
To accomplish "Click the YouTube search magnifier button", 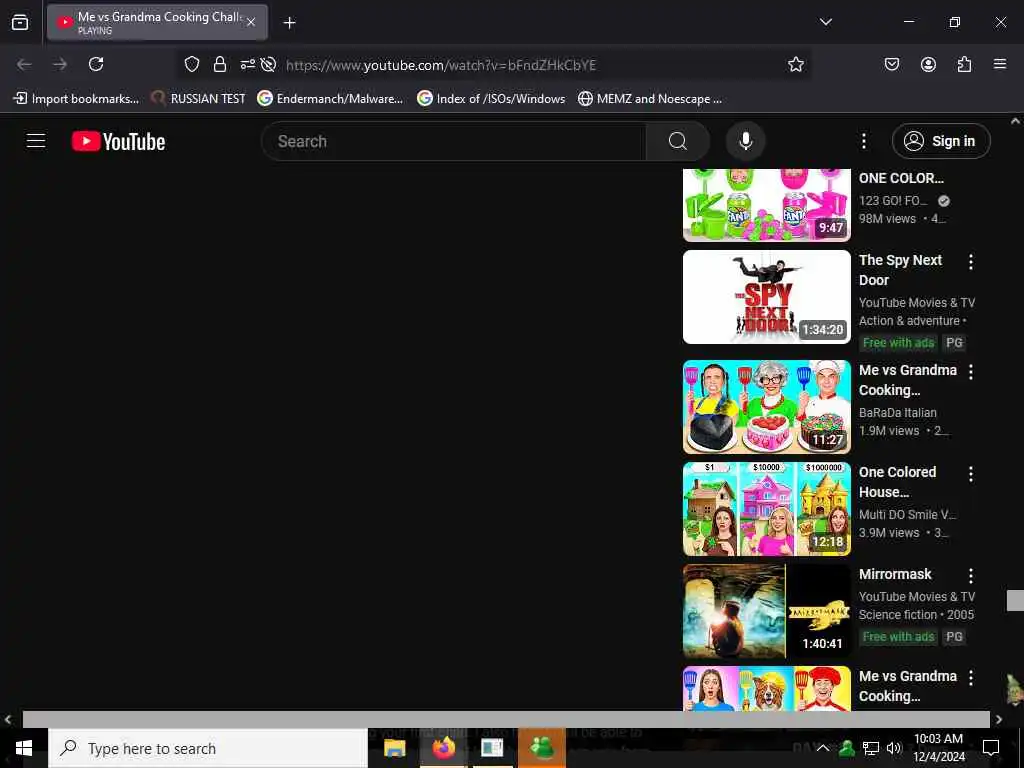I will coord(678,141).
